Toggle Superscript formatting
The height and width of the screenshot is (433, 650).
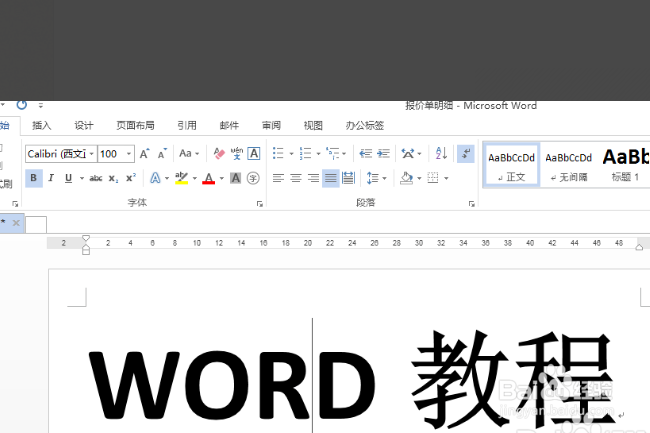[131, 178]
